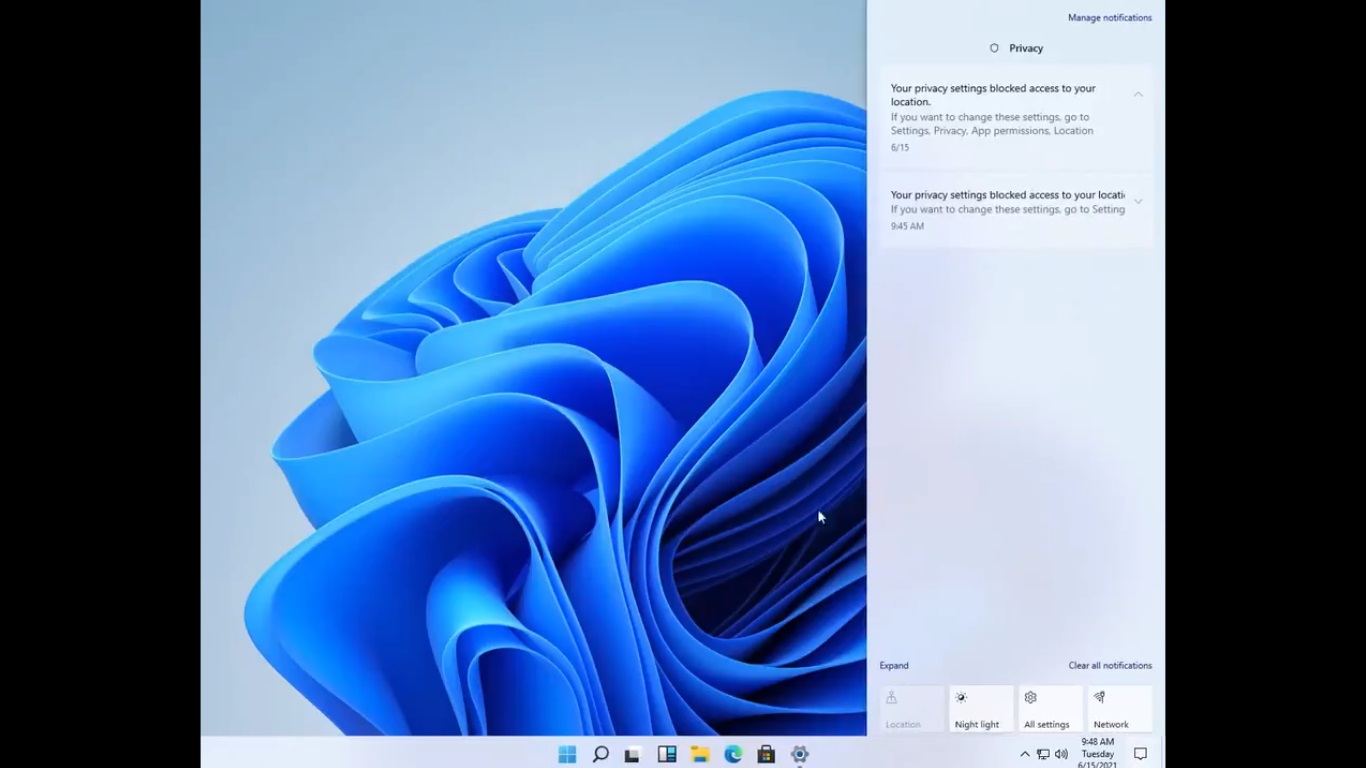Close the Action Center via tray icon
1366x768 pixels.
1140,754
